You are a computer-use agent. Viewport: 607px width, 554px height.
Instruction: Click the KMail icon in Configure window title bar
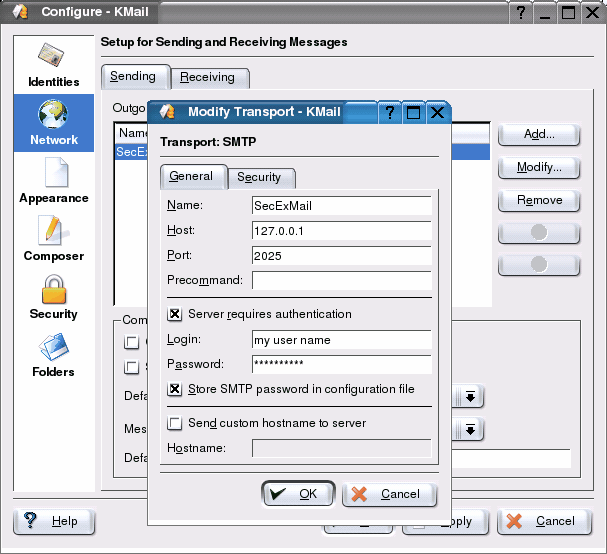coord(20,12)
